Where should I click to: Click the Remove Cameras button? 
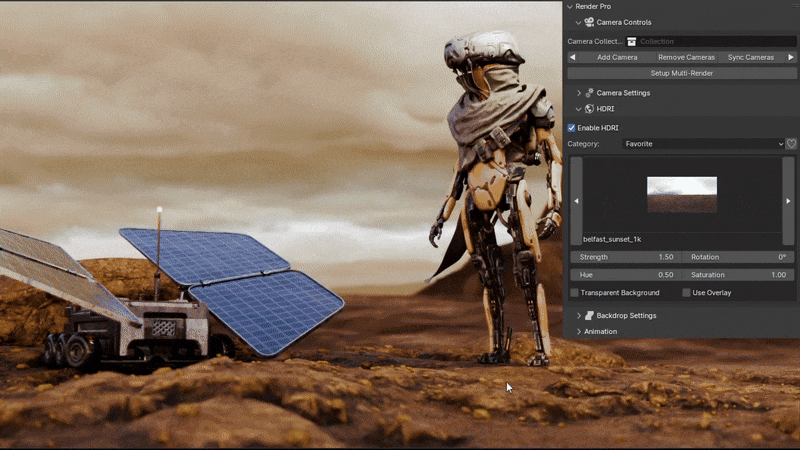click(686, 57)
